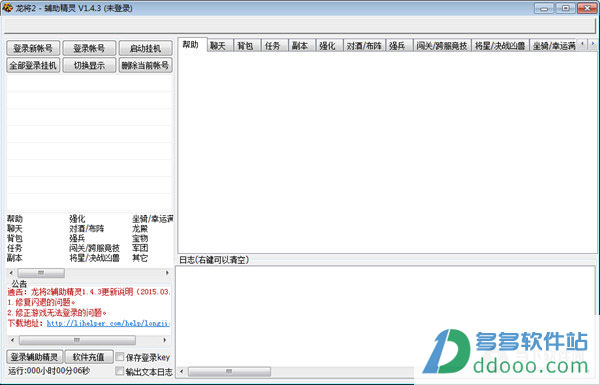Select 副本 in the left list

click(x=15, y=258)
